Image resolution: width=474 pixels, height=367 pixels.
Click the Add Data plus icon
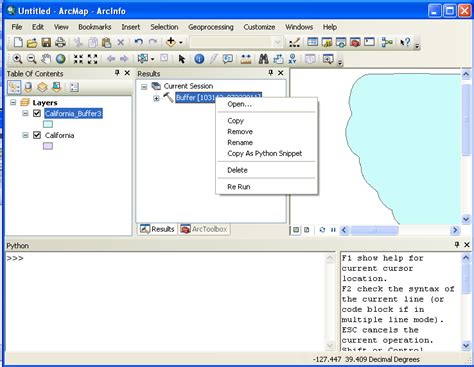click(171, 42)
